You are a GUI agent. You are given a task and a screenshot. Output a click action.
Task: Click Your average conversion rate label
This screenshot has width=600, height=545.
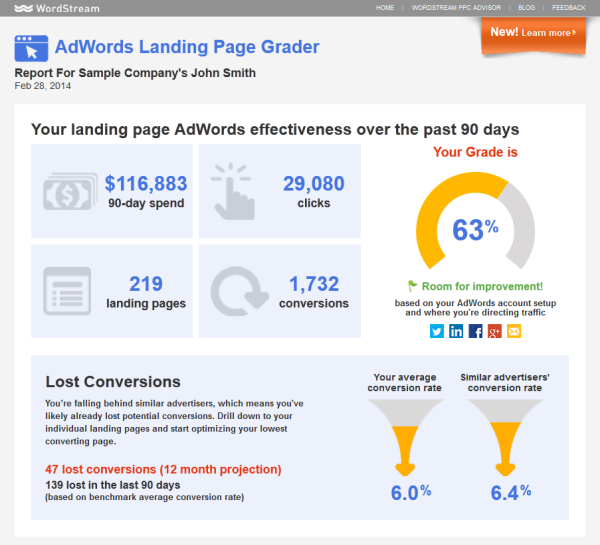tap(405, 382)
